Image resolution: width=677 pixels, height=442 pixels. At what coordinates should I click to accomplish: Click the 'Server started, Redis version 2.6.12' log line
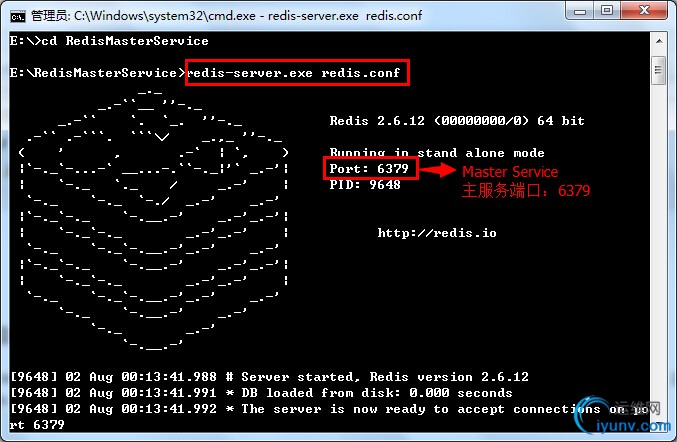point(269,377)
